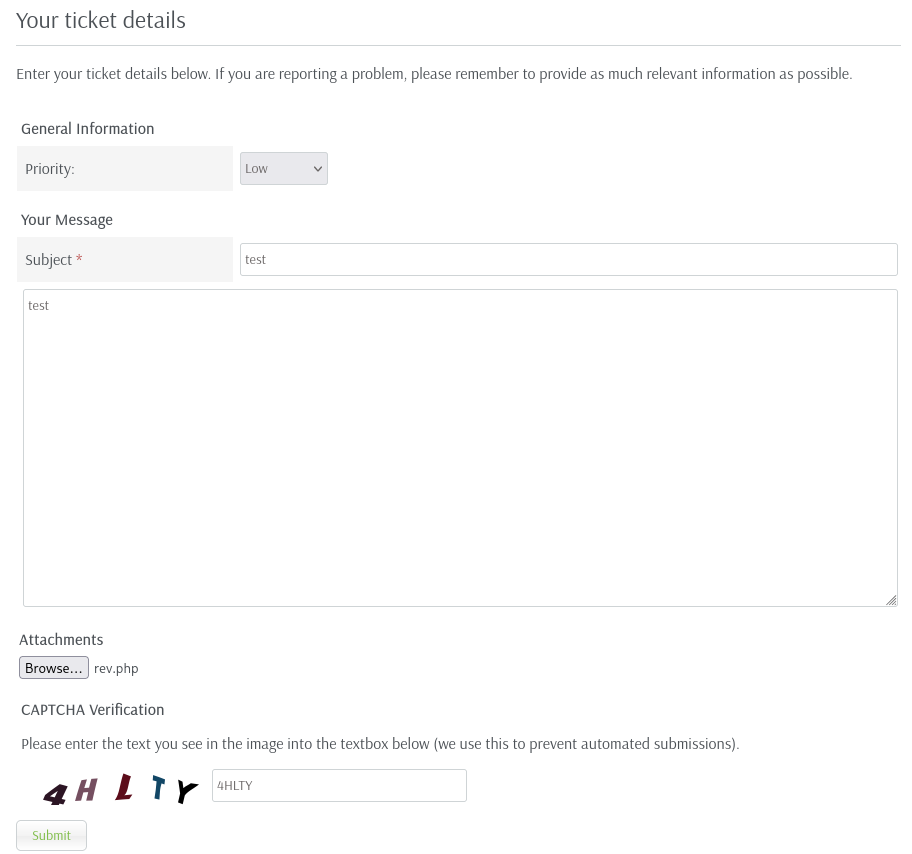Focus the large message body textarea
Screen dimensions: 912x854
coord(460,448)
